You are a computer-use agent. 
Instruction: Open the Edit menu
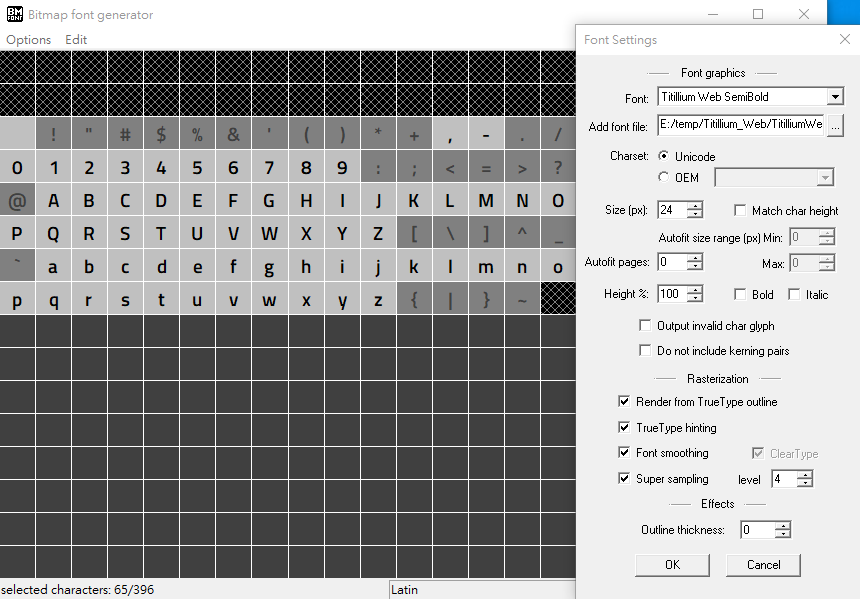point(76,39)
